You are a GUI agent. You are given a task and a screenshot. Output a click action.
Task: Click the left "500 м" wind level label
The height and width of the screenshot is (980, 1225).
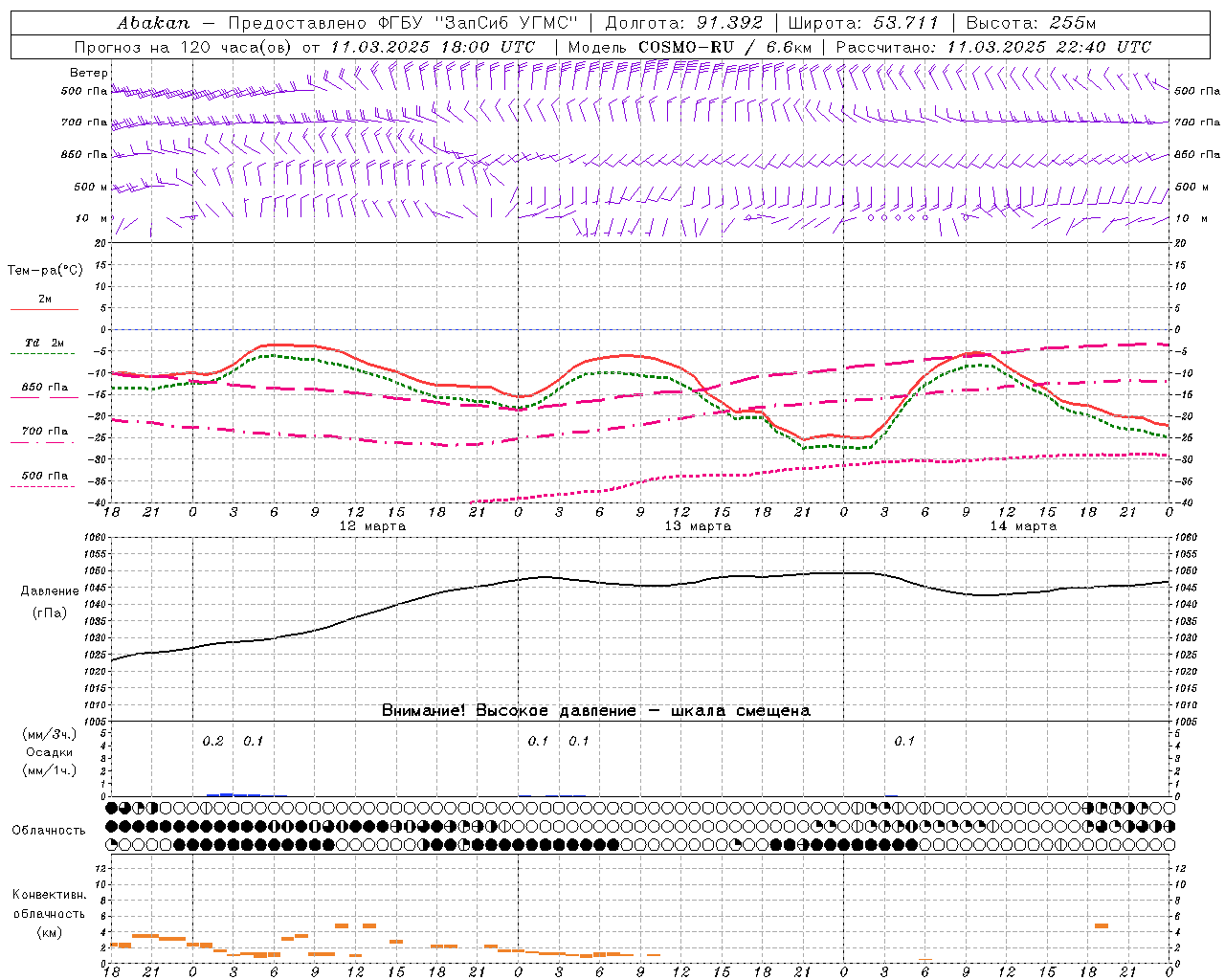point(91,188)
